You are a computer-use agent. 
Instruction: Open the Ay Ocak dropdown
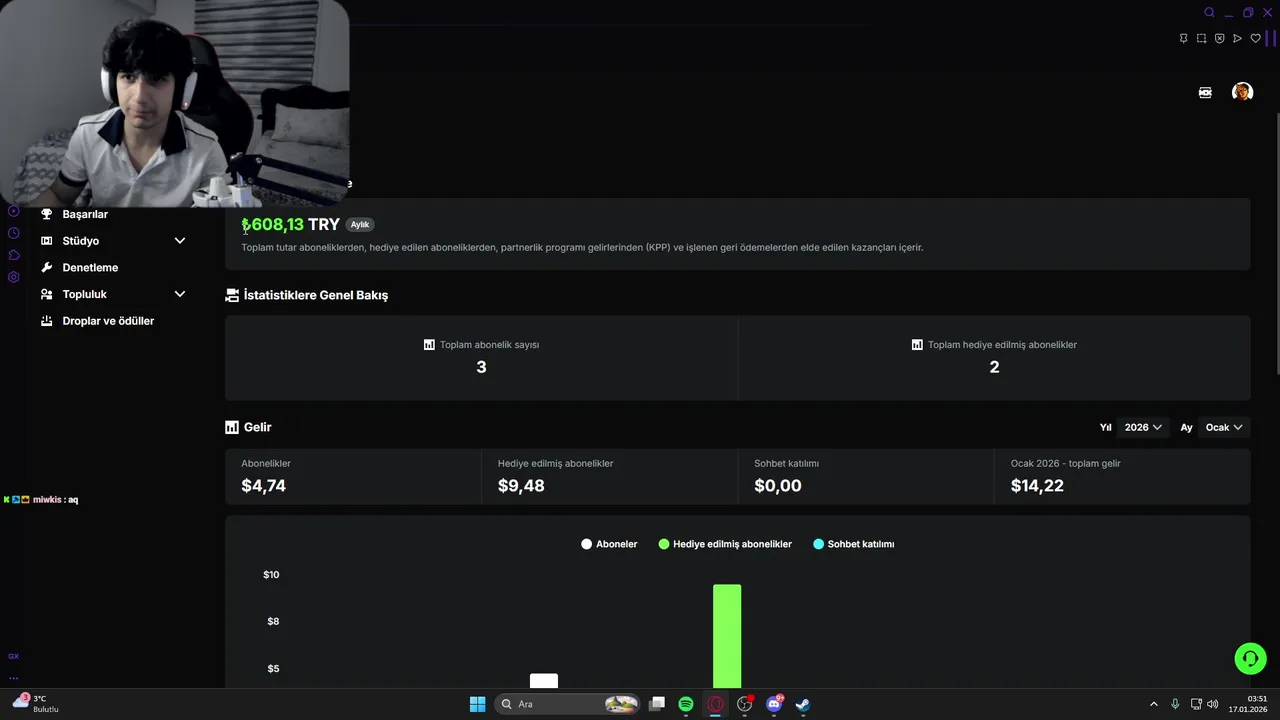pyautogui.click(x=1224, y=427)
